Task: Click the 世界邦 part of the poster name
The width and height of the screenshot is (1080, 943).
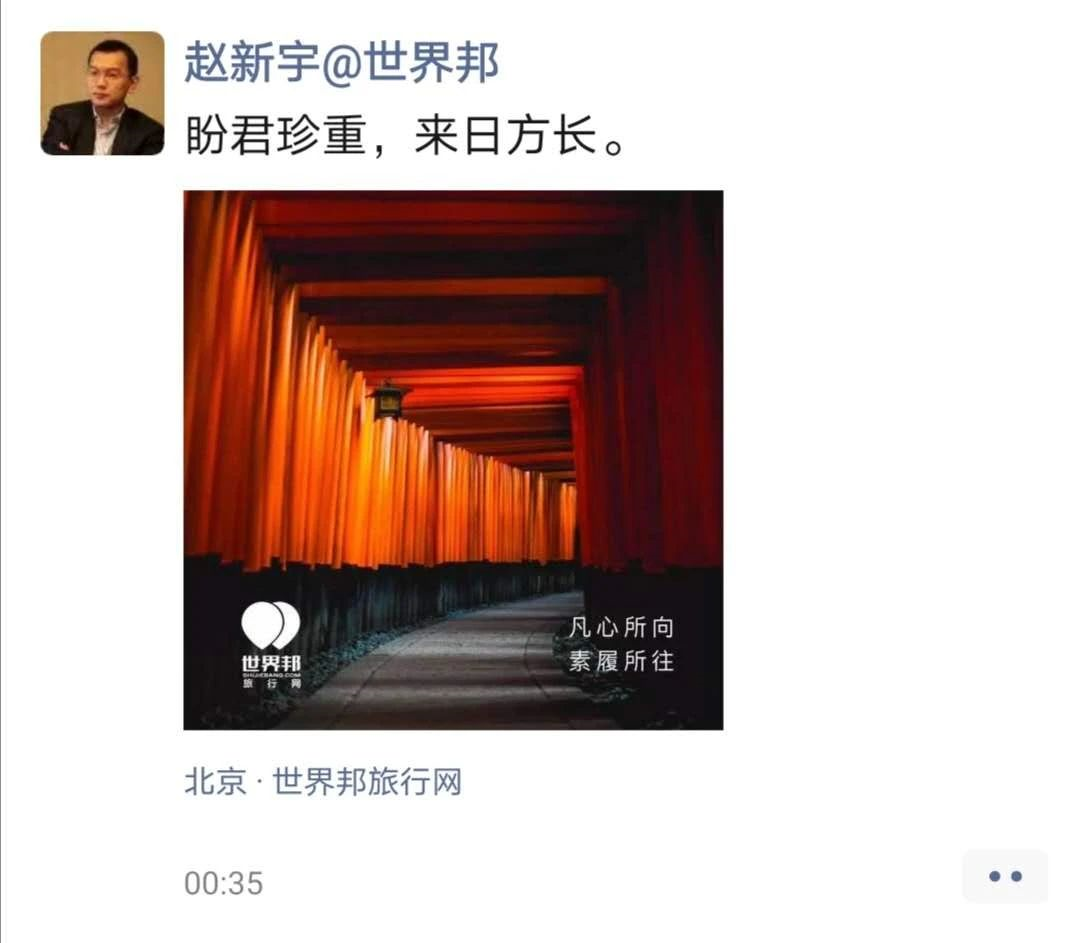Action: 431,62
